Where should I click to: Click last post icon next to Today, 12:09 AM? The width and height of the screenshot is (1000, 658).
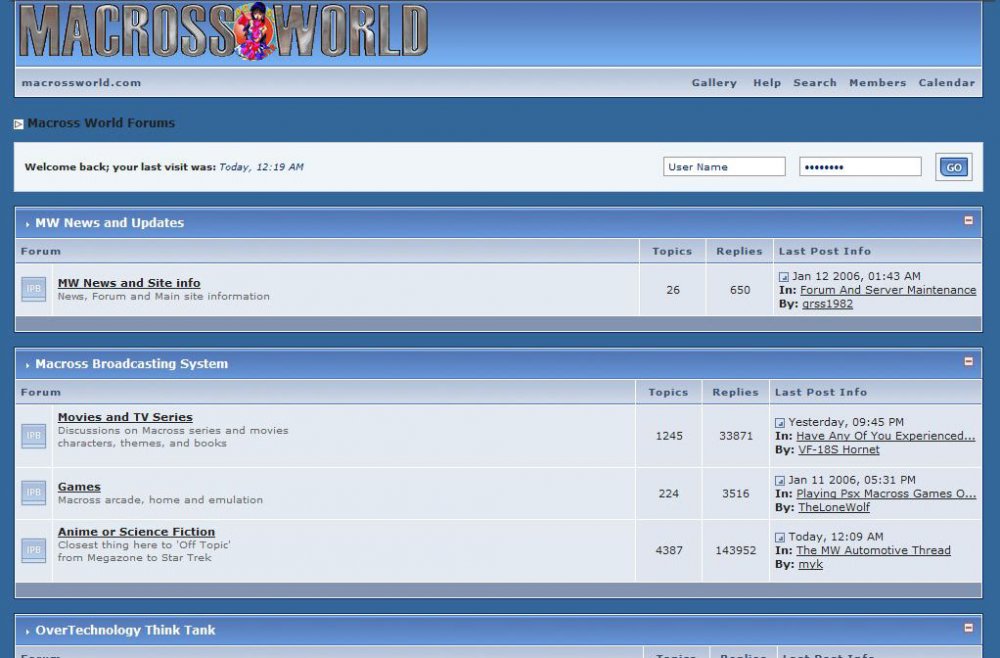(780, 537)
